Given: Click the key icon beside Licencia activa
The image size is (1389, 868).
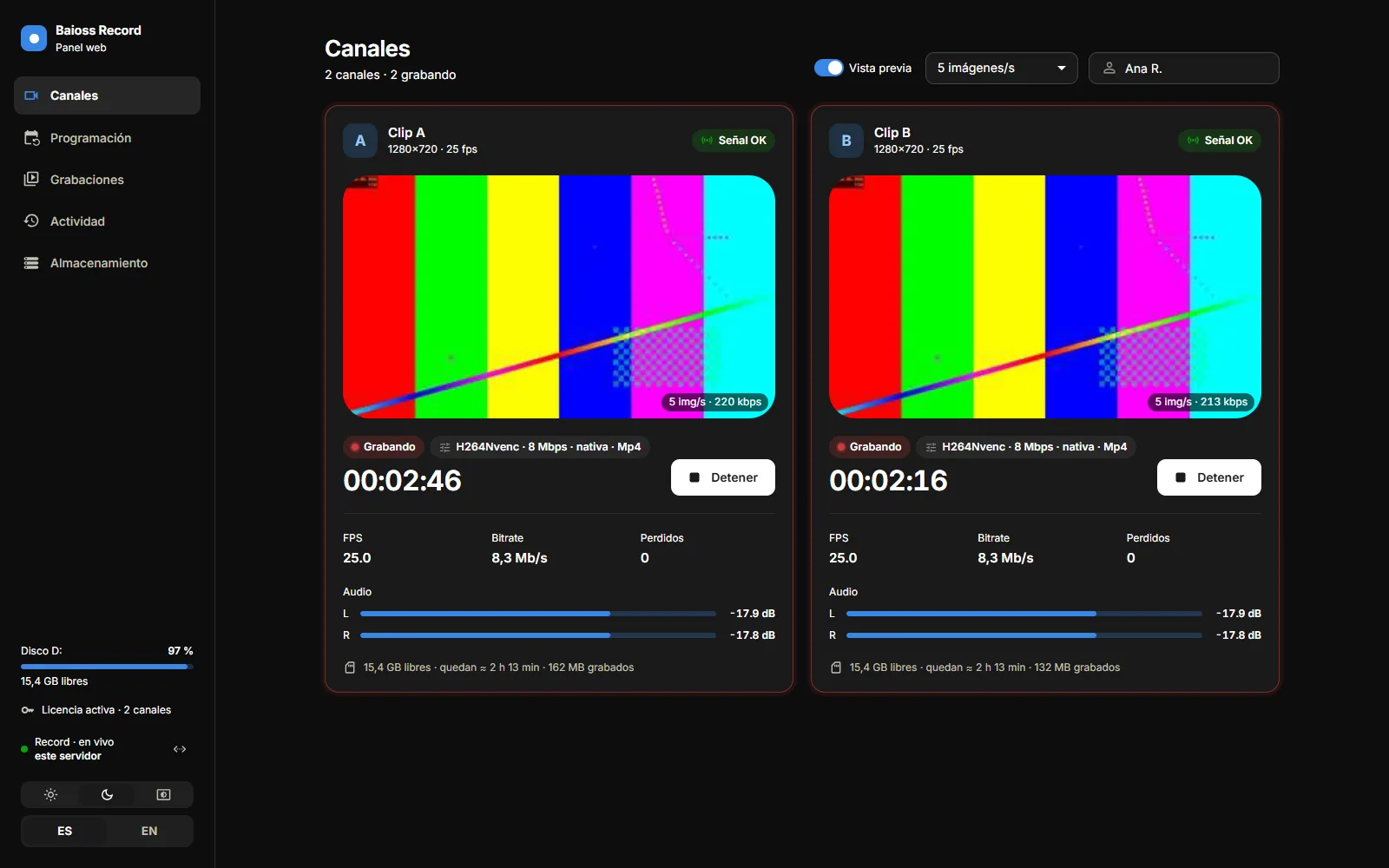Looking at the screenshot, I should coord(28,710).
